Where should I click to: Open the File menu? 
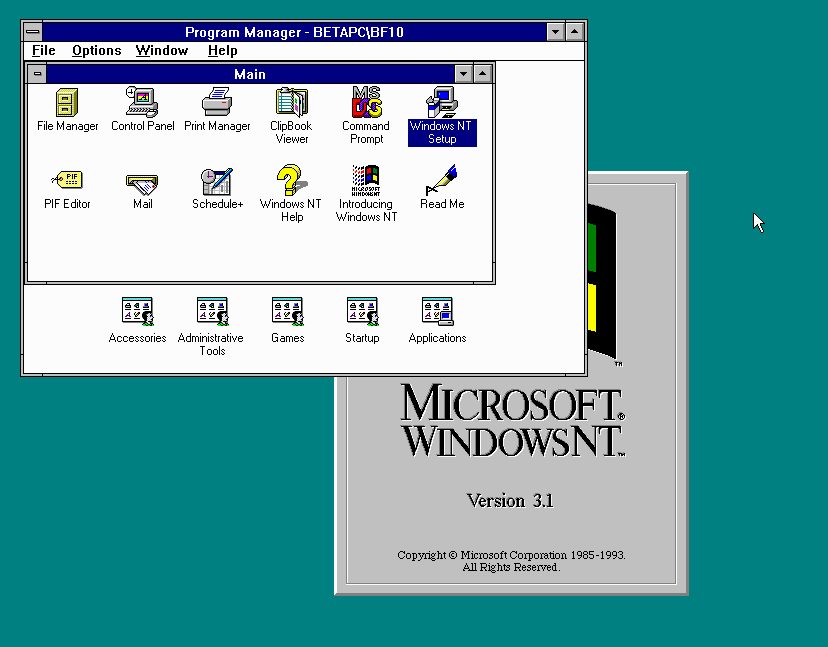tap(43, 51)
